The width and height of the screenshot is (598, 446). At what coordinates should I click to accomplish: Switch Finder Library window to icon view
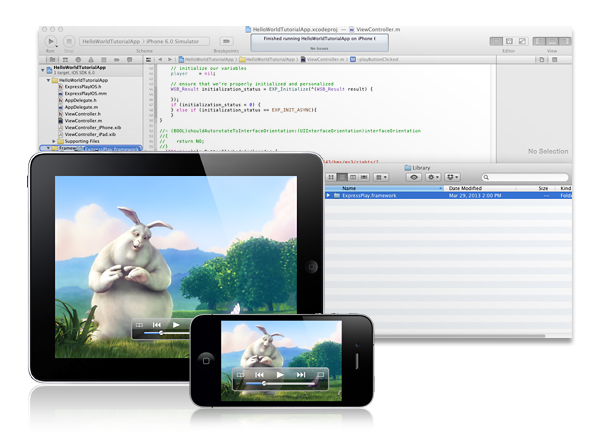coord(331,177)
